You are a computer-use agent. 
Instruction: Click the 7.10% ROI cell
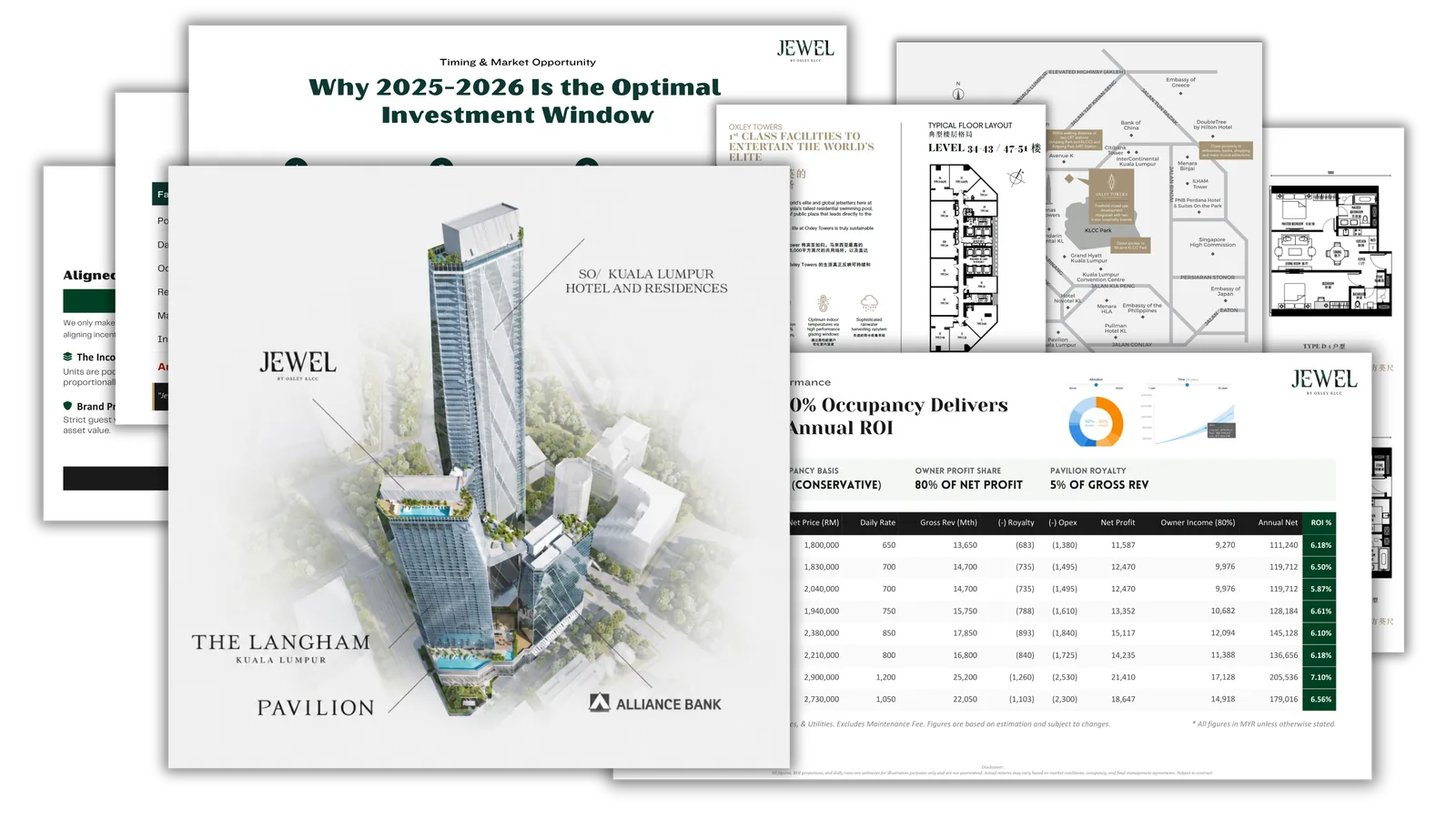click(x=1319, y=677)
